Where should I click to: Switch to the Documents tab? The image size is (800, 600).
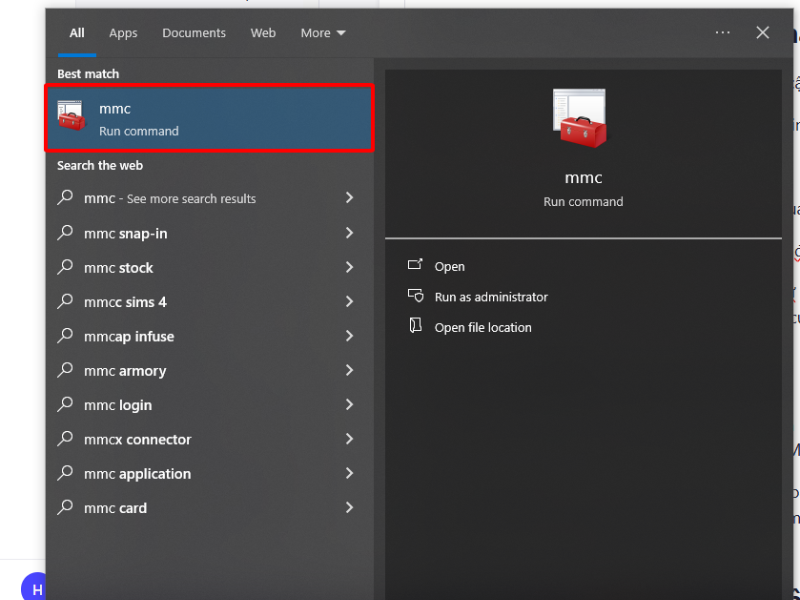pyautogui.click(x=194, y=33)
